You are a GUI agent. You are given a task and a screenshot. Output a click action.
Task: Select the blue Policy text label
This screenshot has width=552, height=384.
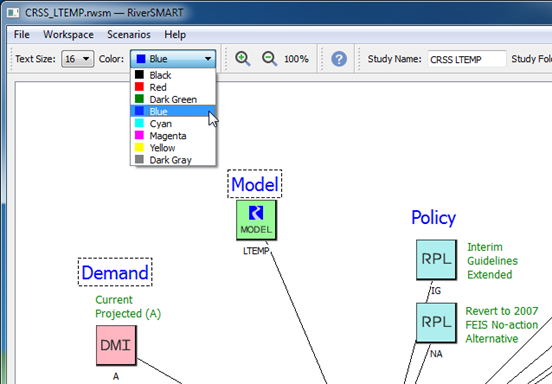point(433,218)
